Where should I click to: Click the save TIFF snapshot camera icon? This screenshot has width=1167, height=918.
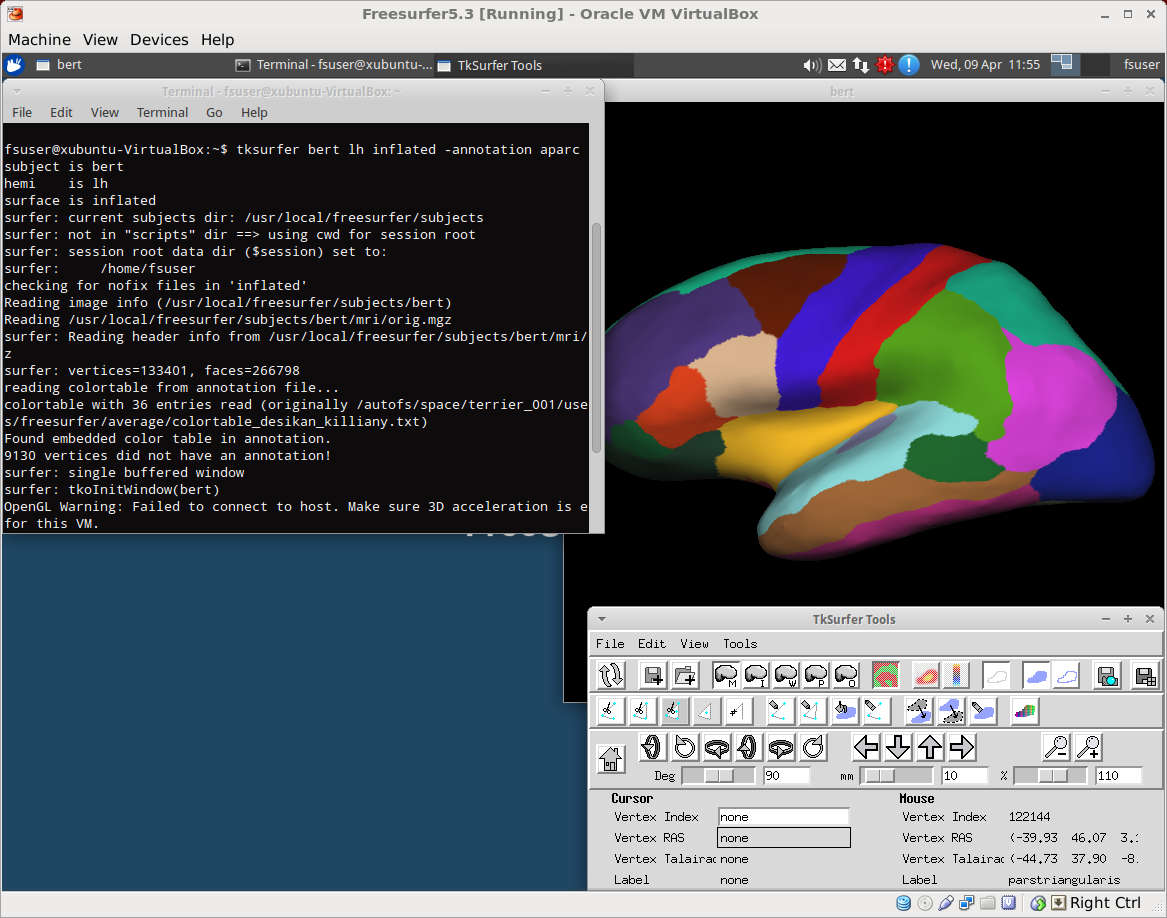(x=1107, y=676)
